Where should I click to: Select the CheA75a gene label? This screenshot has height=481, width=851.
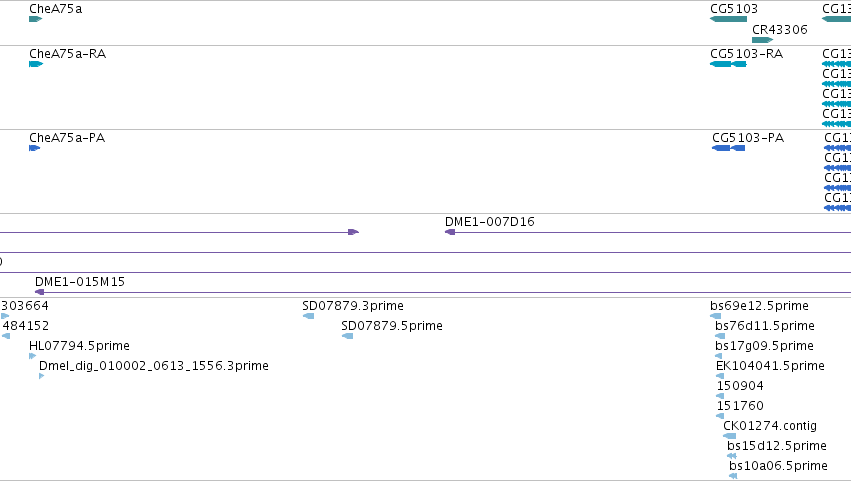click(x=55, y=9)
